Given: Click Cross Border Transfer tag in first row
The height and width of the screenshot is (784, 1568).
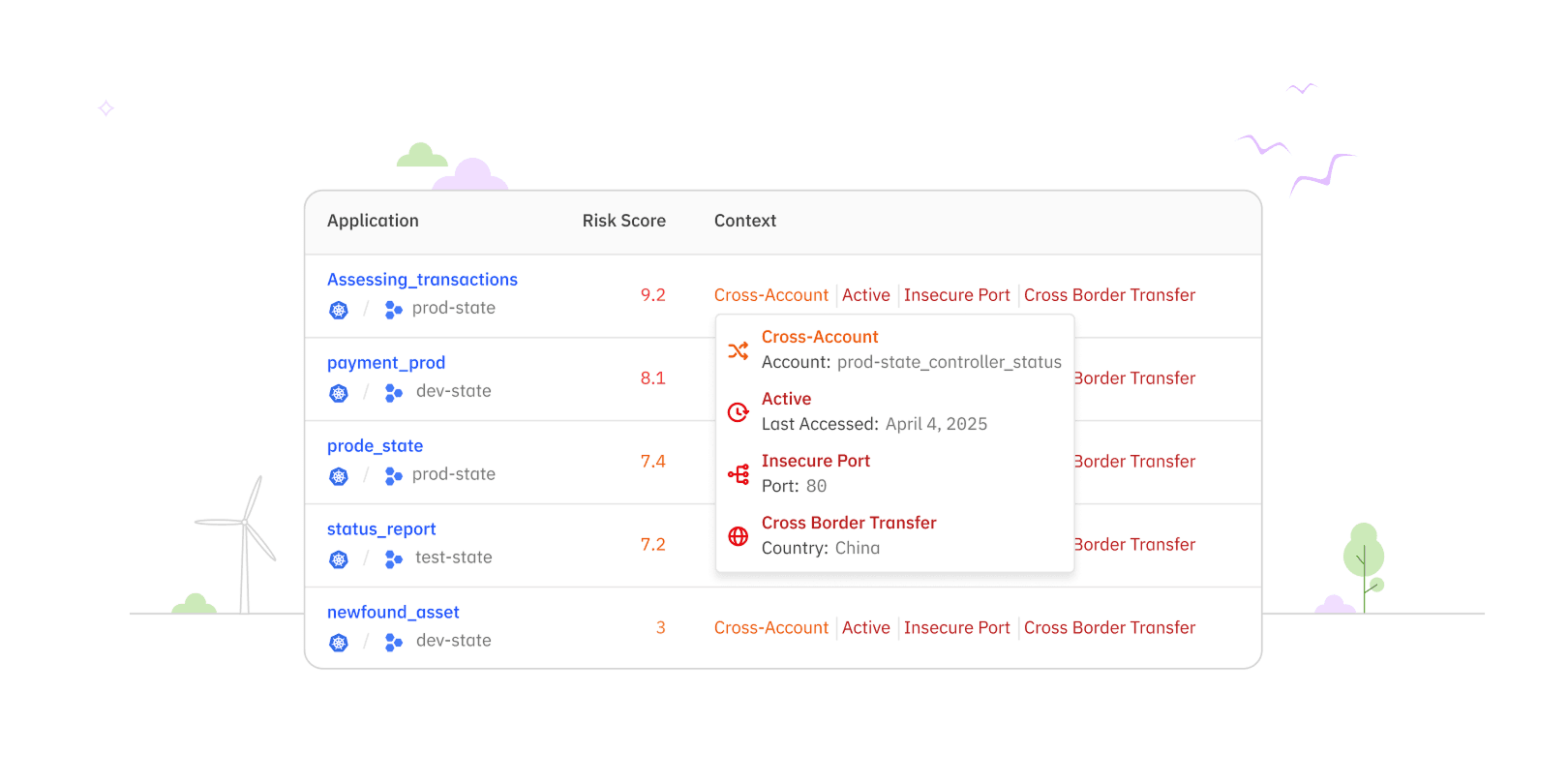Looking at the screenshot, I should (x=1109, y=295).
